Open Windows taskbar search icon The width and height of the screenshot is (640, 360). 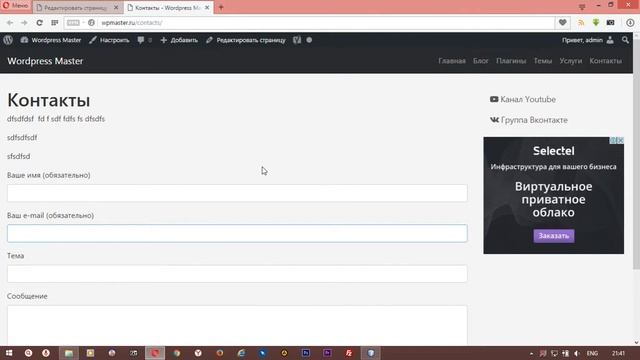pos(28,353)
